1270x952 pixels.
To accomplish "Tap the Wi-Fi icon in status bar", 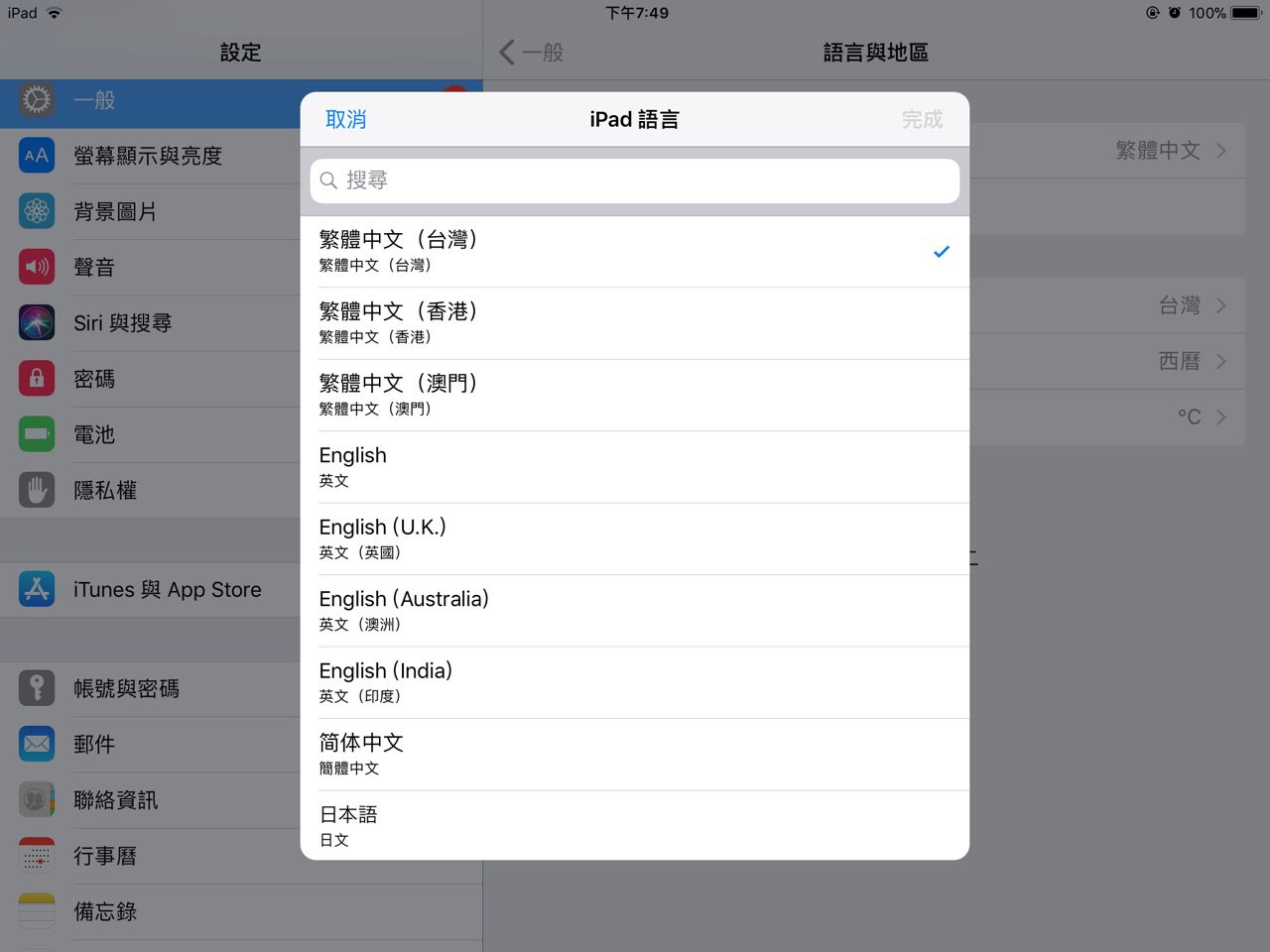I will pos(54,13).
